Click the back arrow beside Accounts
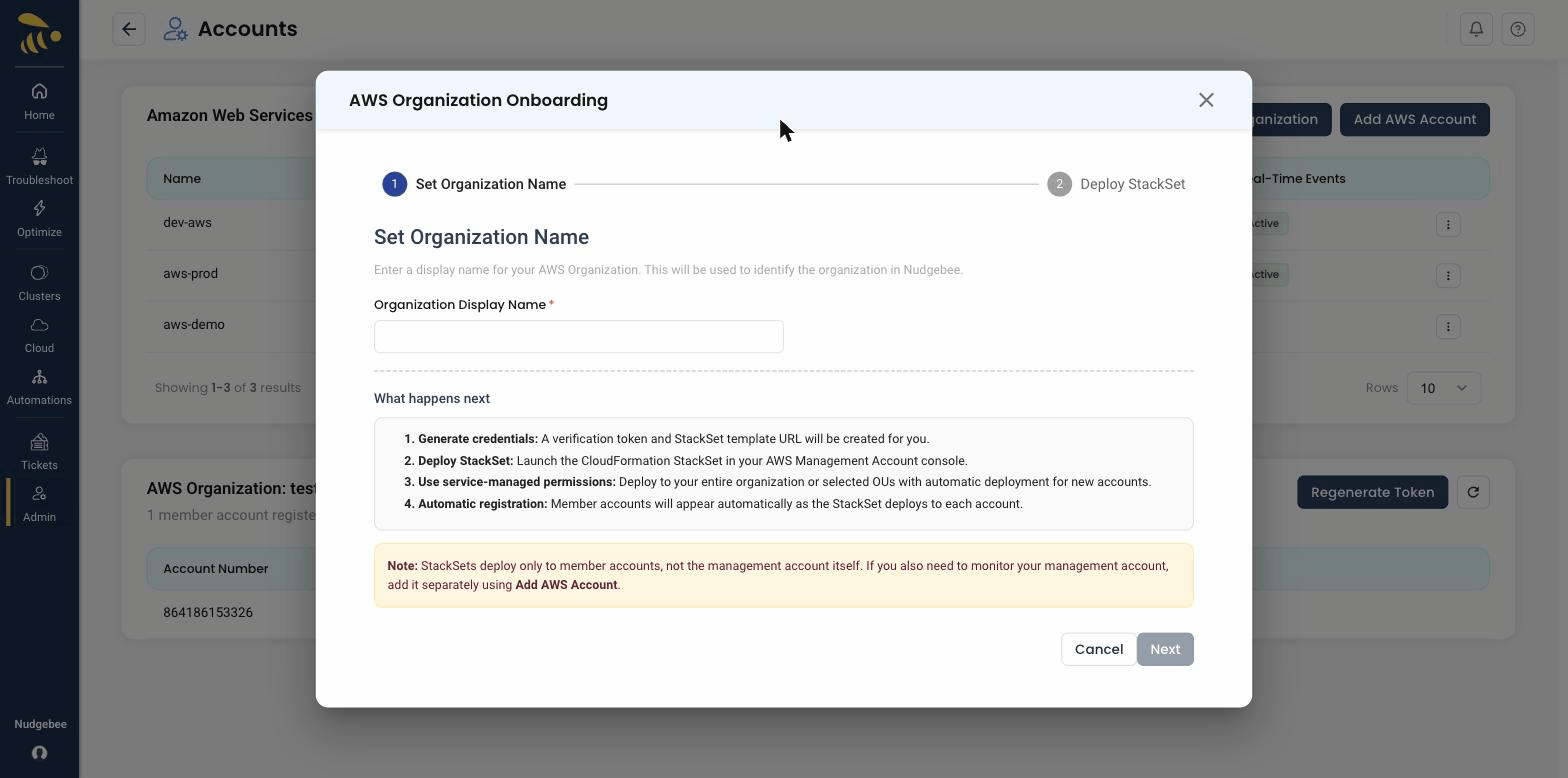This screenshot has height=778, width=1568. click(129, 29)
